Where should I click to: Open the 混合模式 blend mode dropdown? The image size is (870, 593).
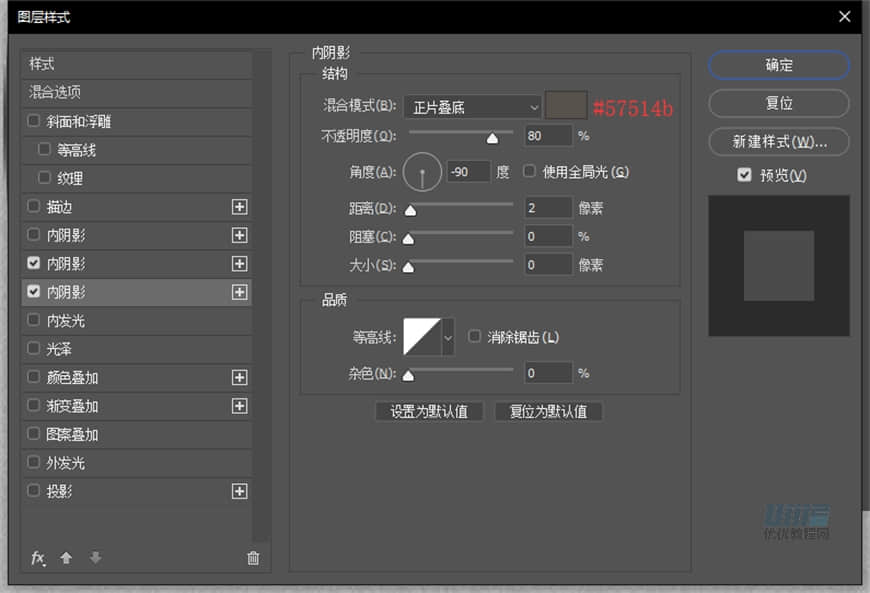(471, 106)
